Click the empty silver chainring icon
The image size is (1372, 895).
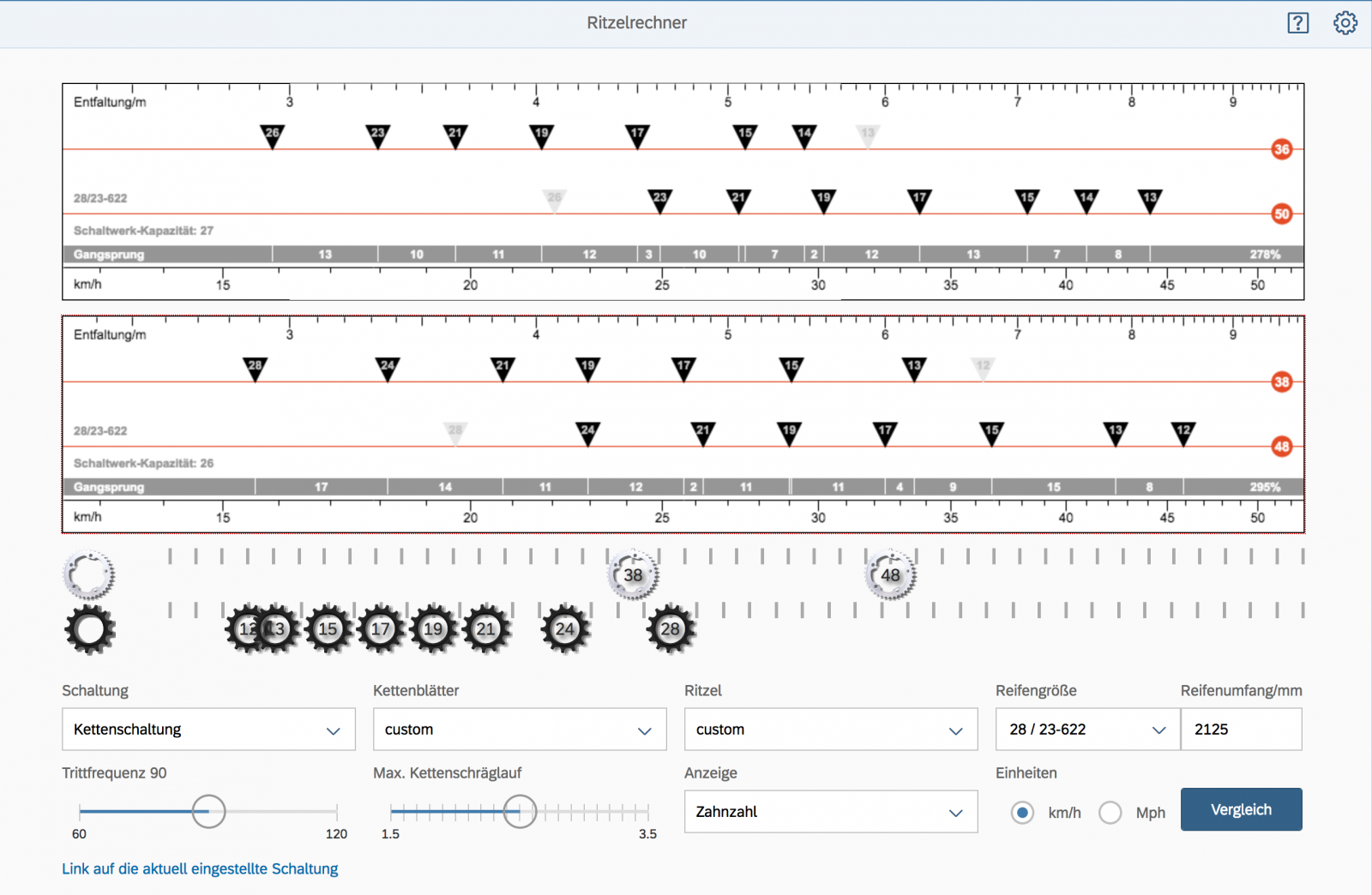pyautogui.click(x=88, y=574)
